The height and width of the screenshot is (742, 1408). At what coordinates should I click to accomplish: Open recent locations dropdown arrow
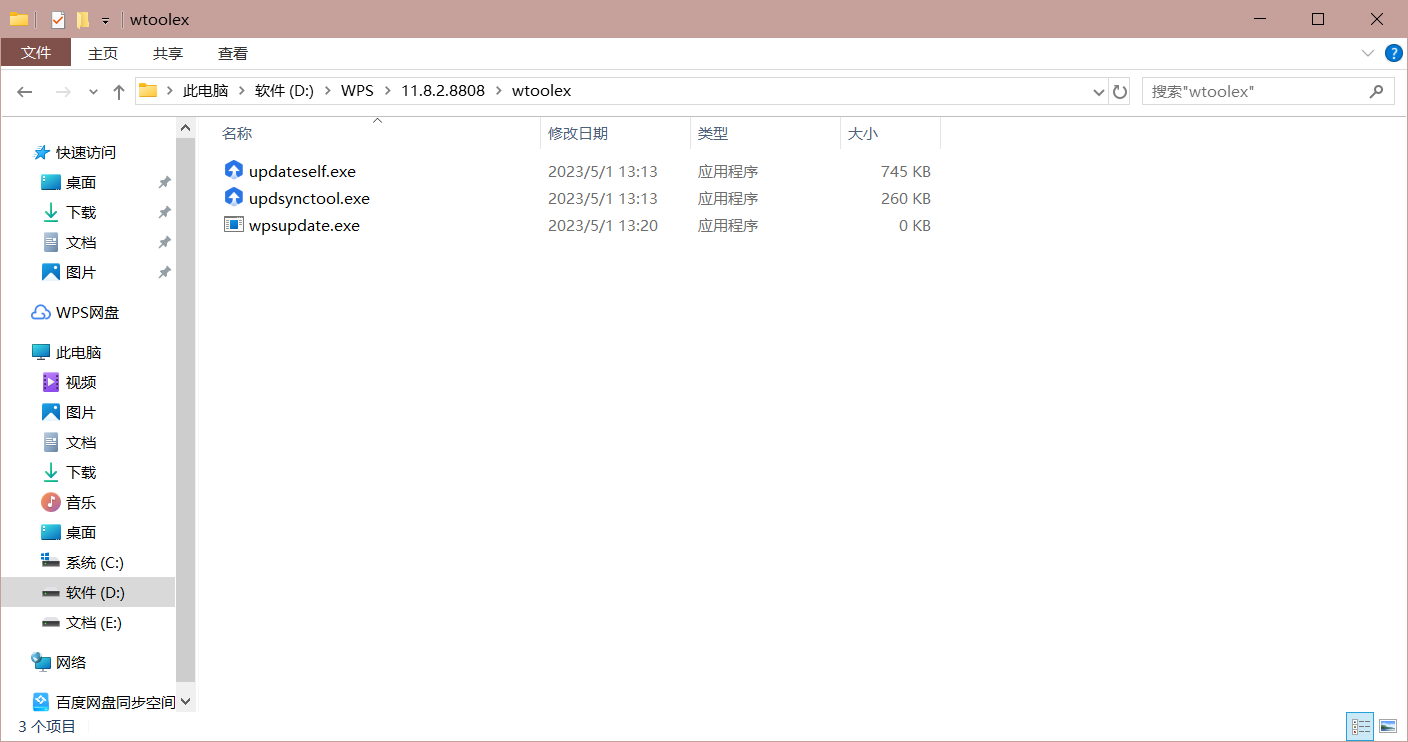[x=93, y=92]
